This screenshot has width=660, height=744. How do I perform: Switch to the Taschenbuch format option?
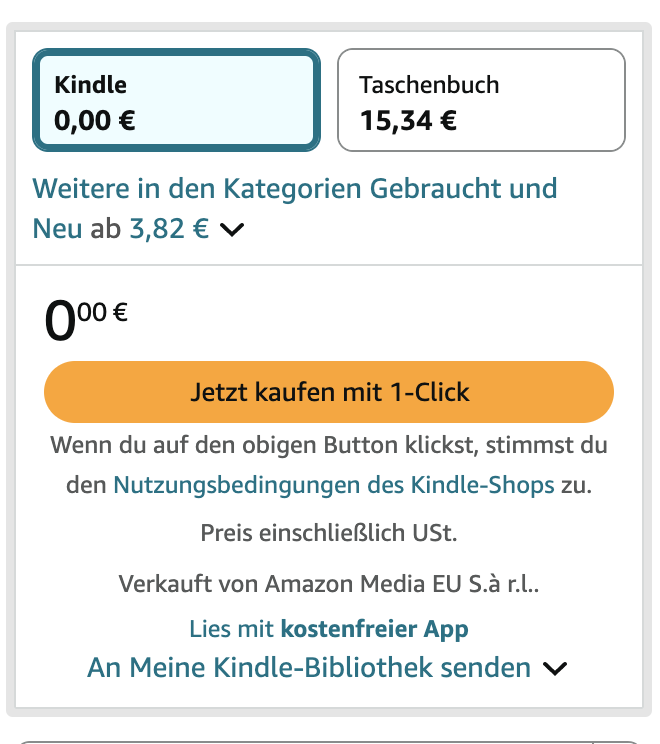coord(481,101)
